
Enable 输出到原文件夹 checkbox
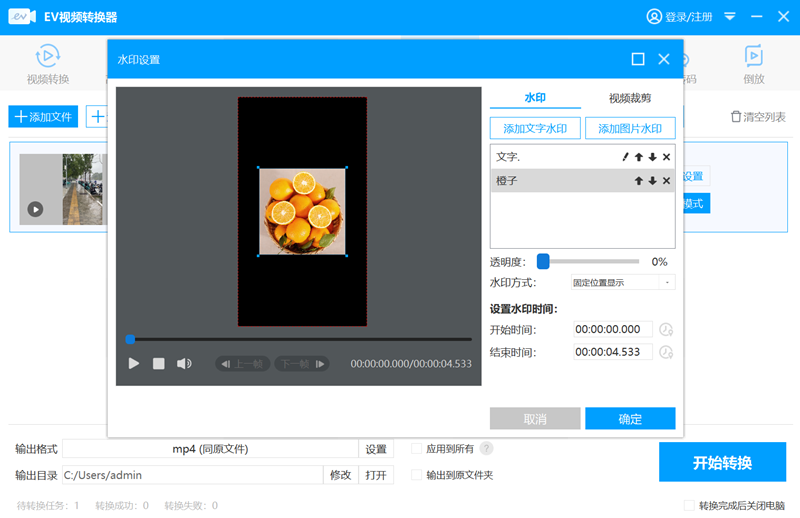[416, 475]
